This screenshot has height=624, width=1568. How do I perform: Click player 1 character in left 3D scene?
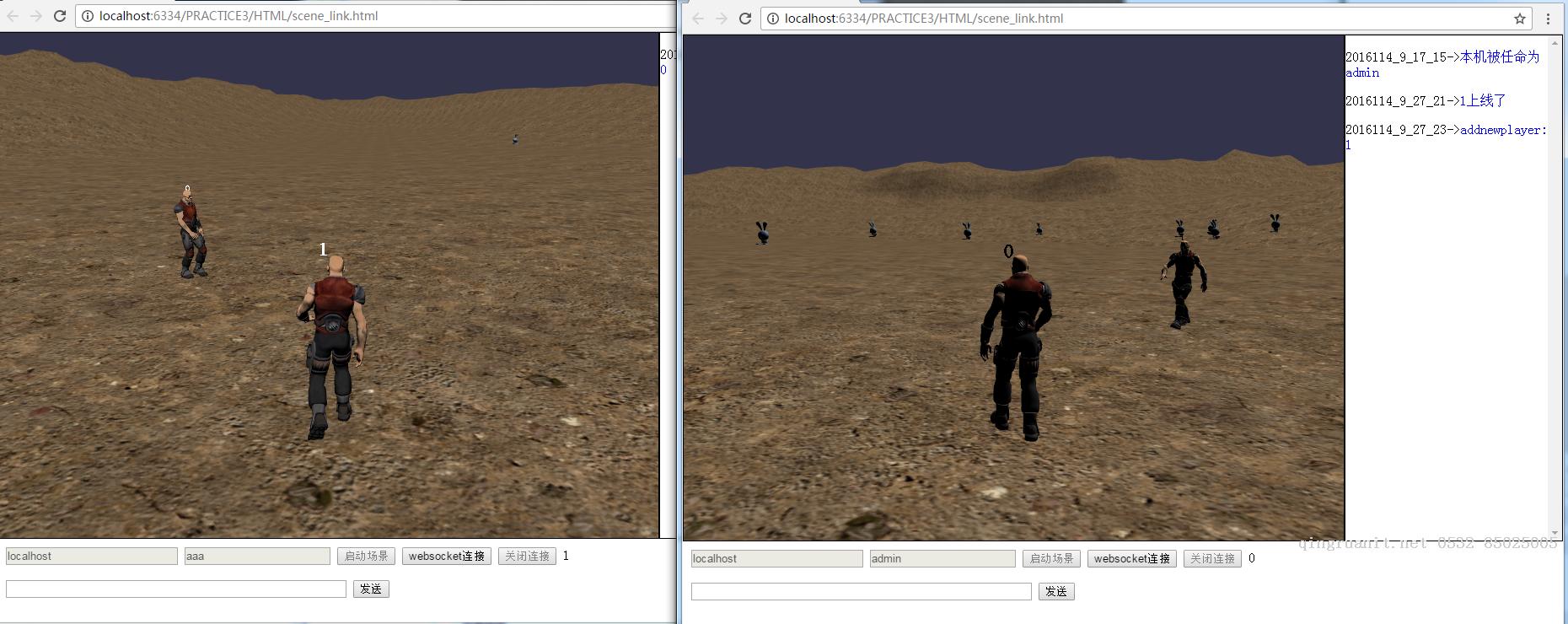tap(333, 346)
